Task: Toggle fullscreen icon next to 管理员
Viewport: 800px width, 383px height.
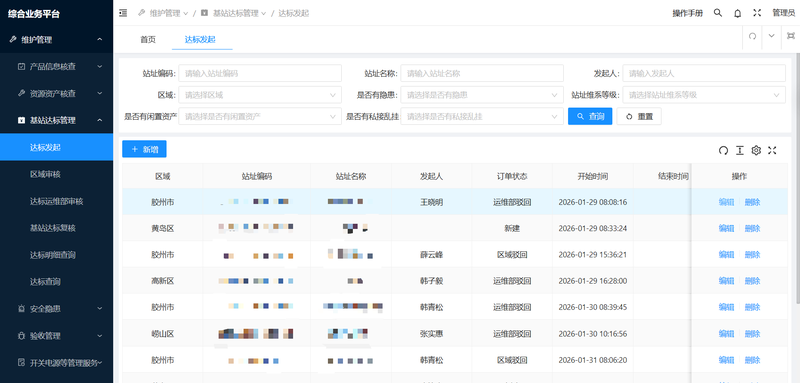Action: click(x=757, y=13)
